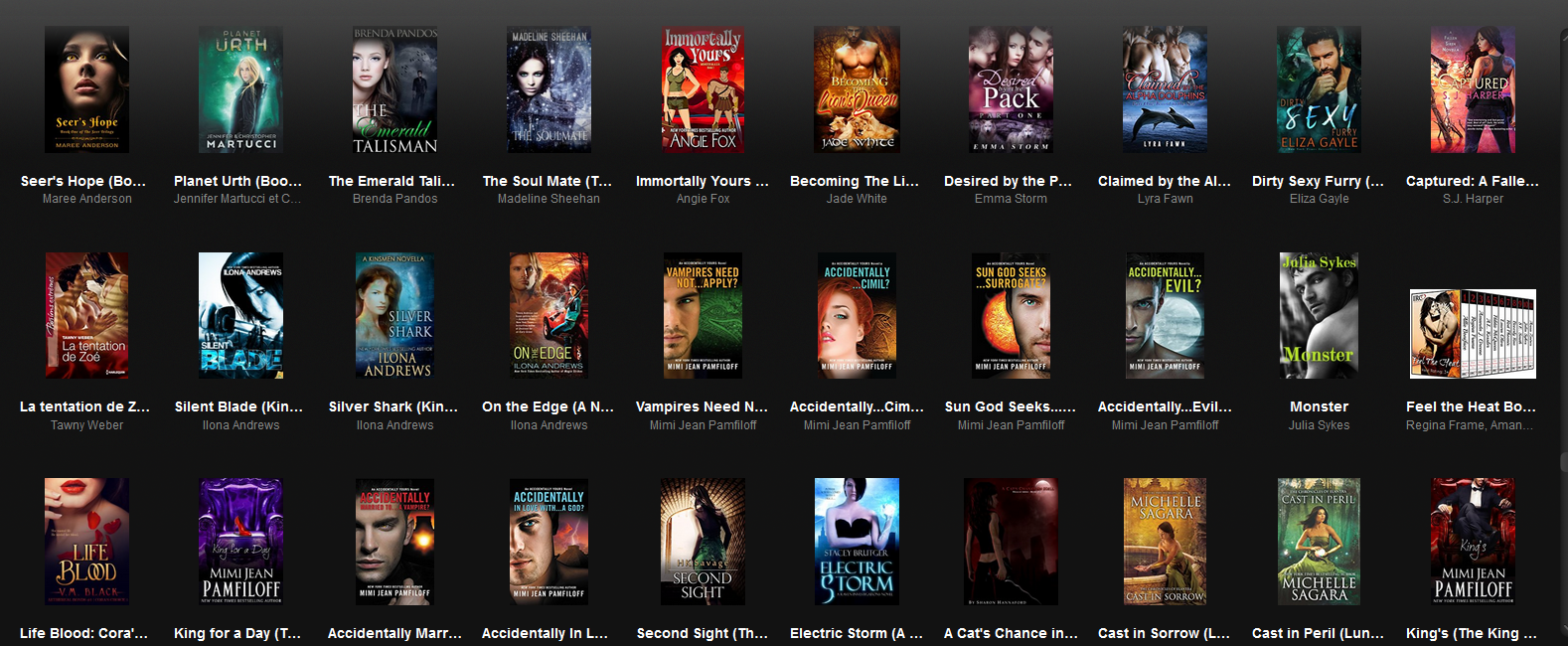Click the title 'Planet Urth (Boo...'
Viewport: 1568px width, 646px height.
[x=237, y=181]
